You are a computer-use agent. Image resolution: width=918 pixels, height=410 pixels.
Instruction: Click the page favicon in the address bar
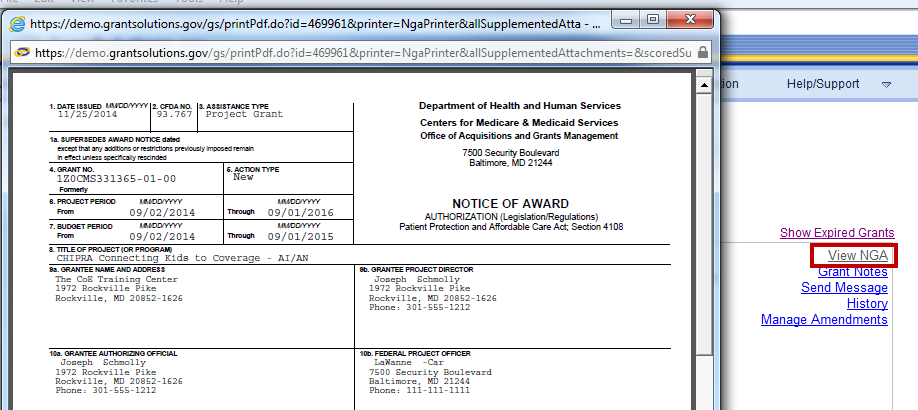click(x=21, y=52)
